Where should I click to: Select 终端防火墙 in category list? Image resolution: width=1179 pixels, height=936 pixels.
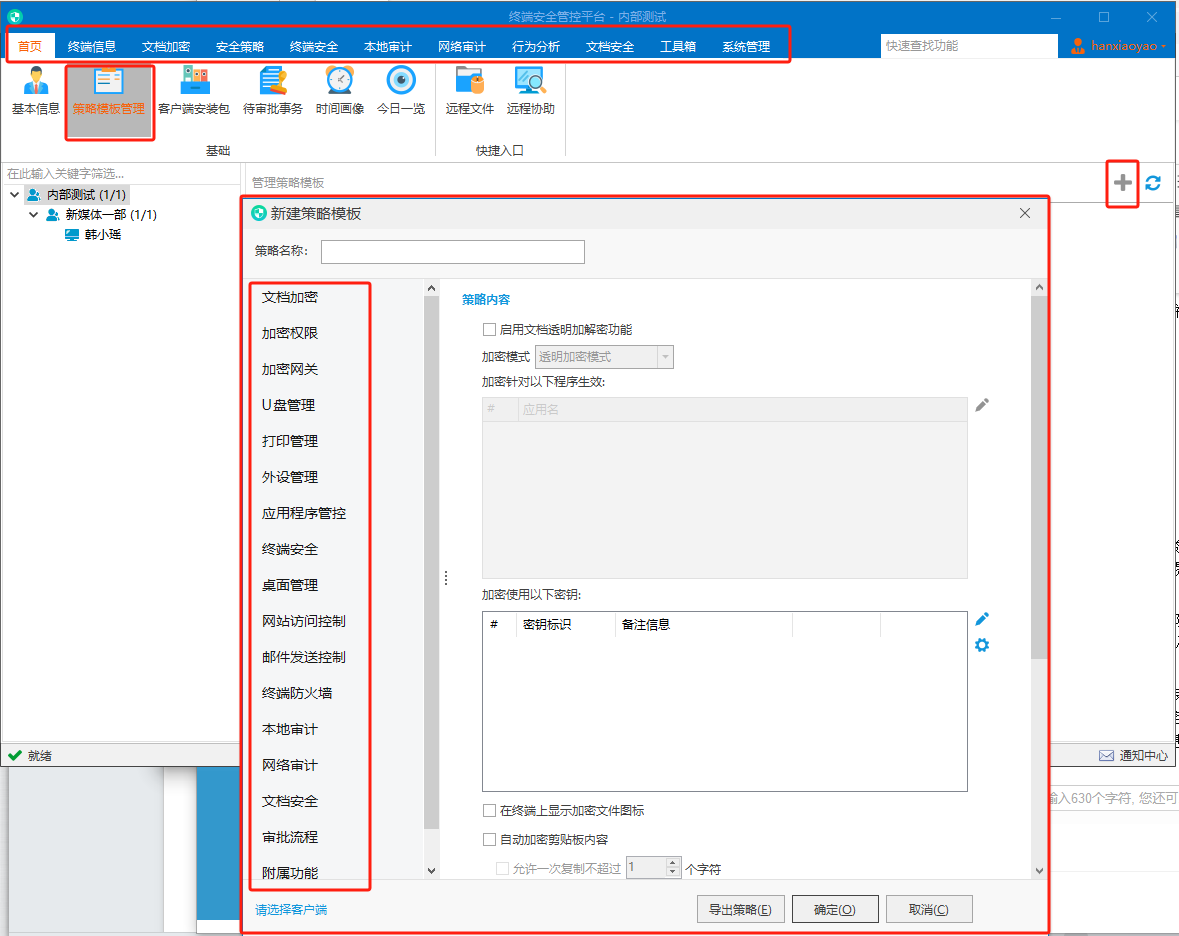297,693
